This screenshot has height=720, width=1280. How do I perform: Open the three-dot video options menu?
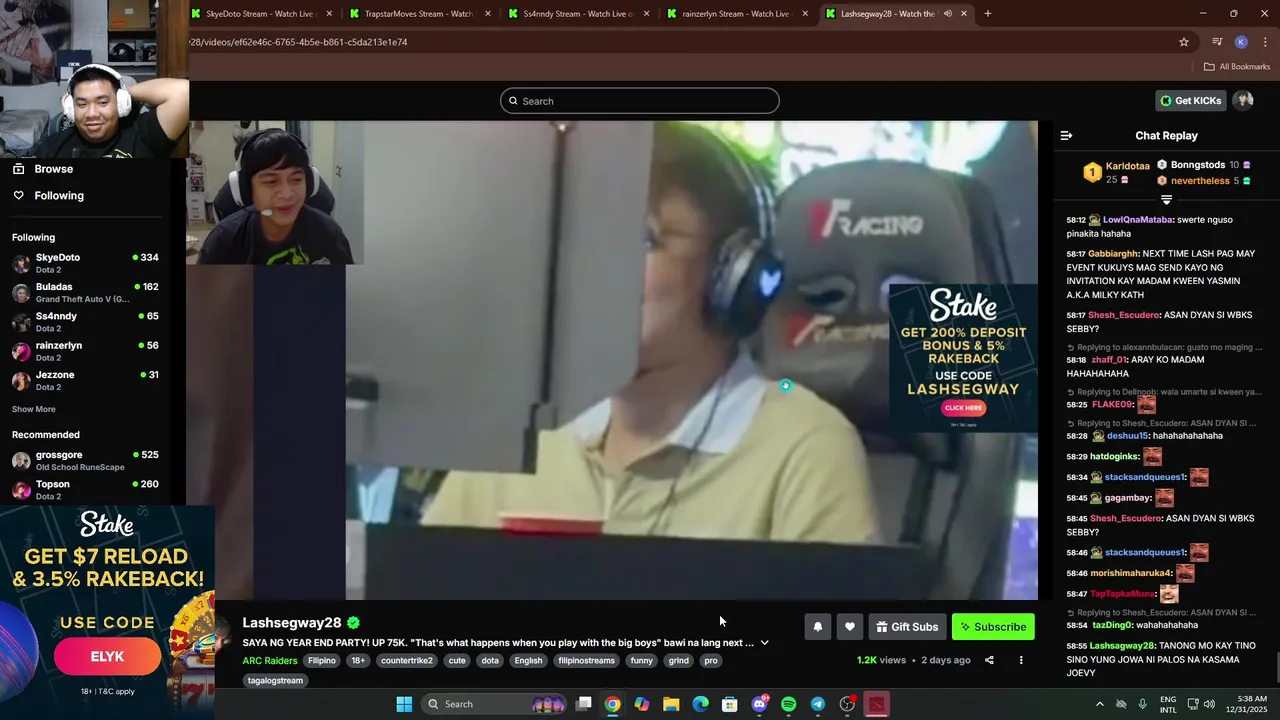[x=1021, y=660]
